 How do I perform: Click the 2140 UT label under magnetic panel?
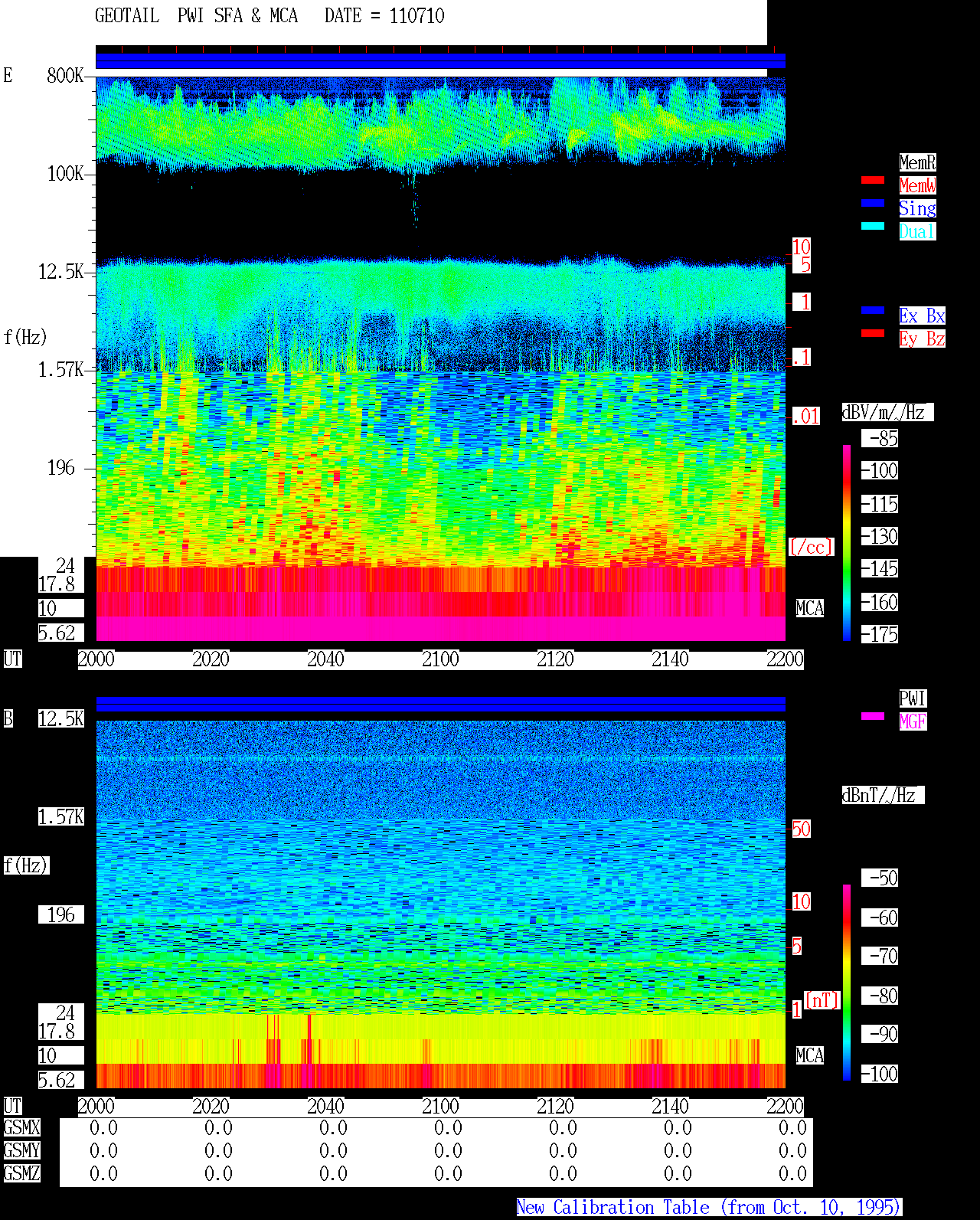click(x=670, y=1107)
